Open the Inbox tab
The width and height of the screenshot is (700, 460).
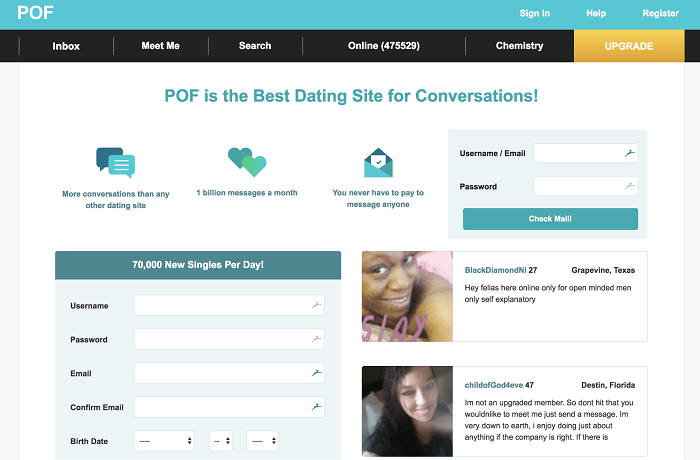coord(66,46)
